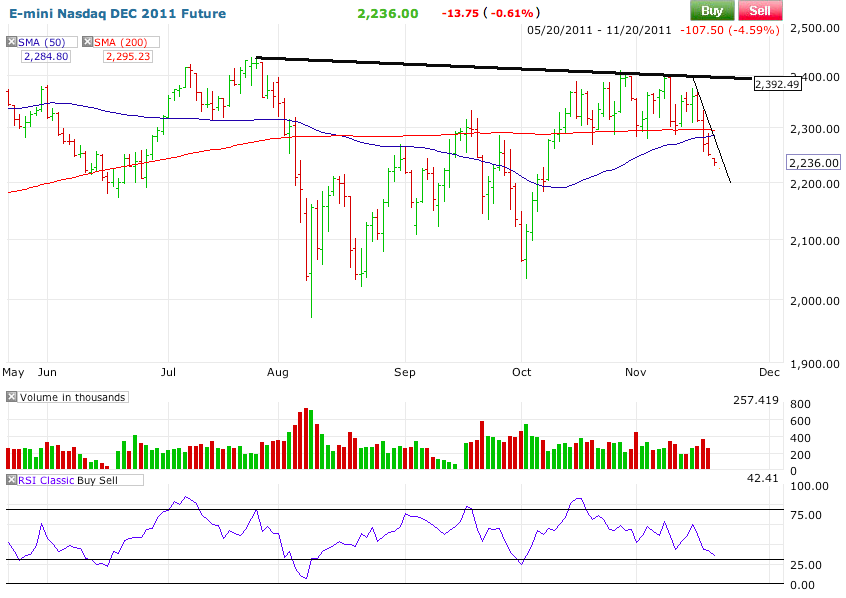Click the Nov label on the time axis
This screenshot has height=598, width=846.
[636, 372]
